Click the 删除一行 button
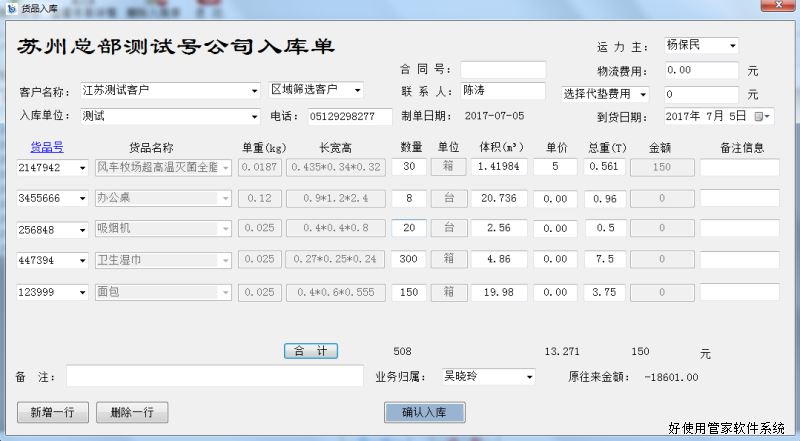Viewport: 800px width, 441px height. (132, 412)
